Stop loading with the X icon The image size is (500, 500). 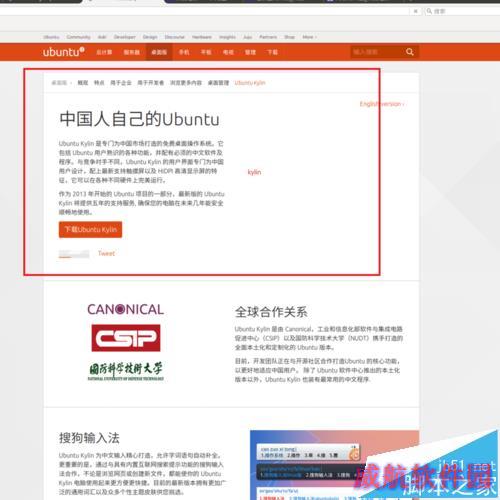[x=416, y=11]
